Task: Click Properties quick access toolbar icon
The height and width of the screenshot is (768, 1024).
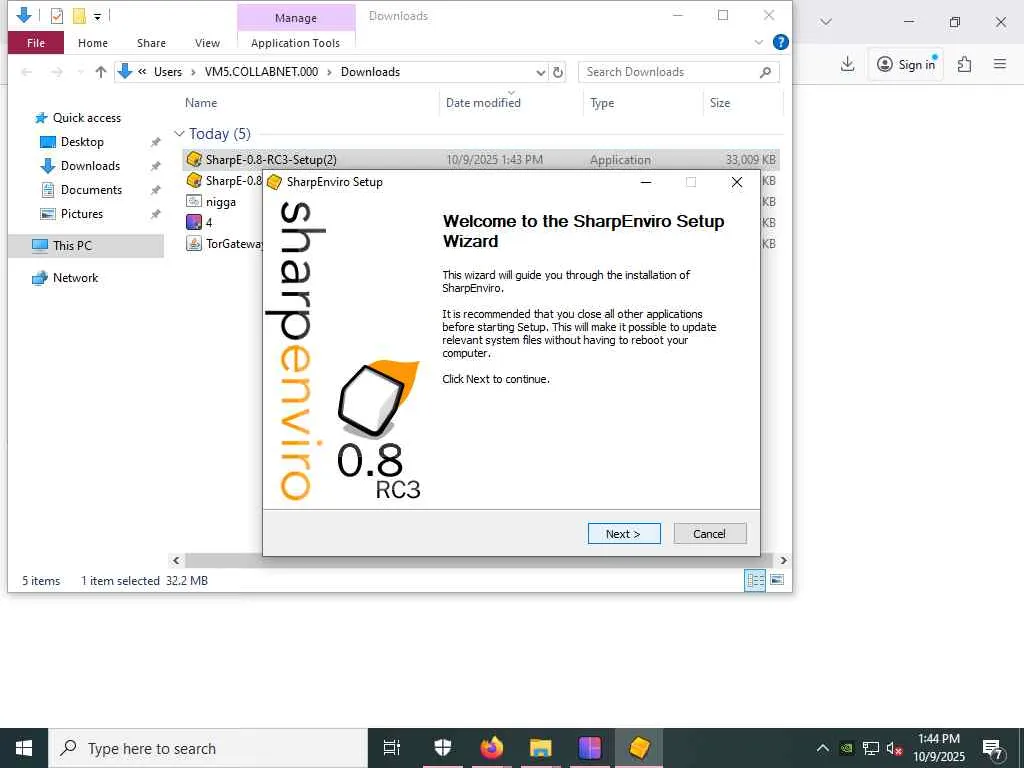Action: 57,16
